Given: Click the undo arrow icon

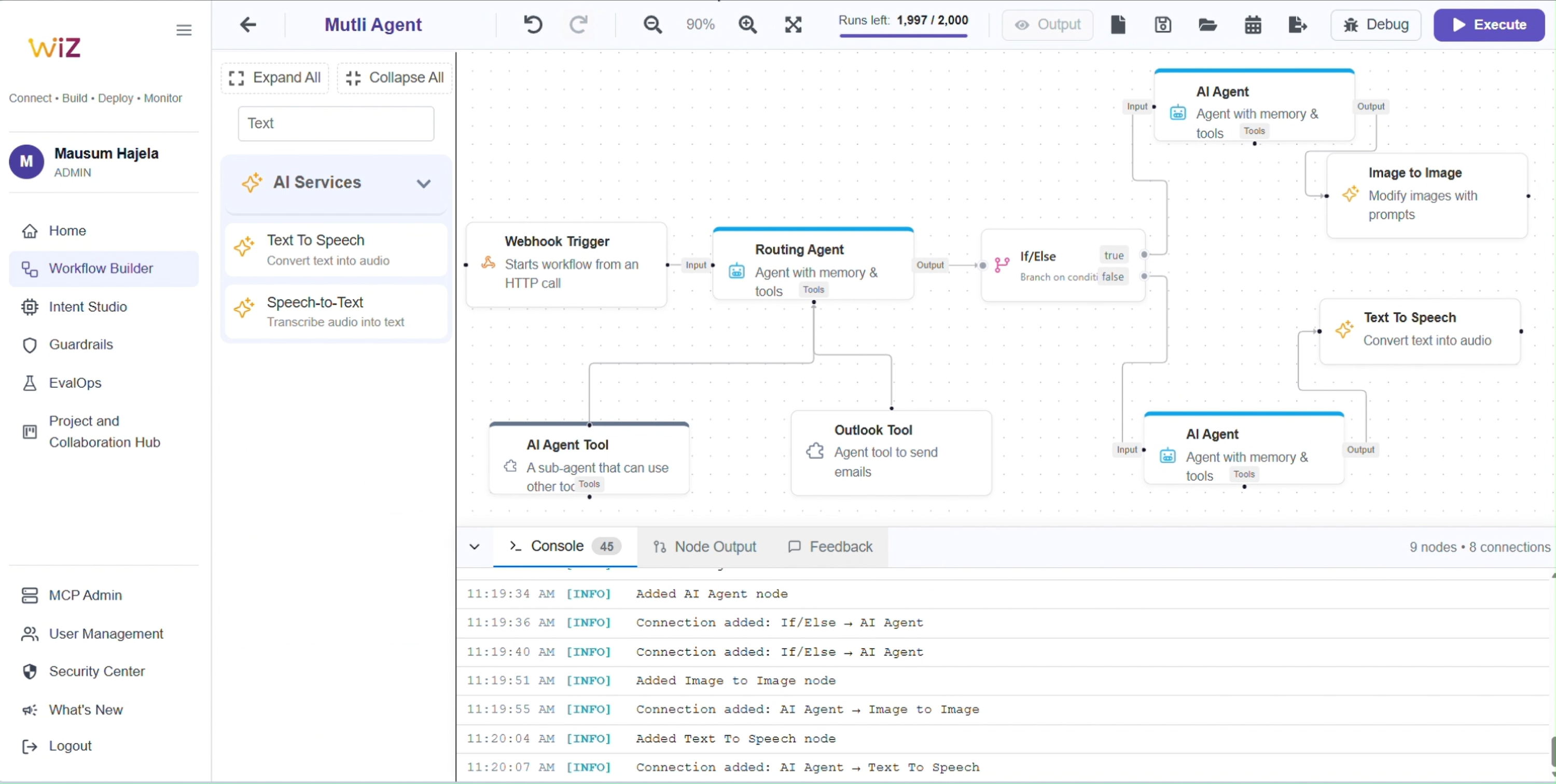Looking at the screenshot, I should (x=532, y=25).
